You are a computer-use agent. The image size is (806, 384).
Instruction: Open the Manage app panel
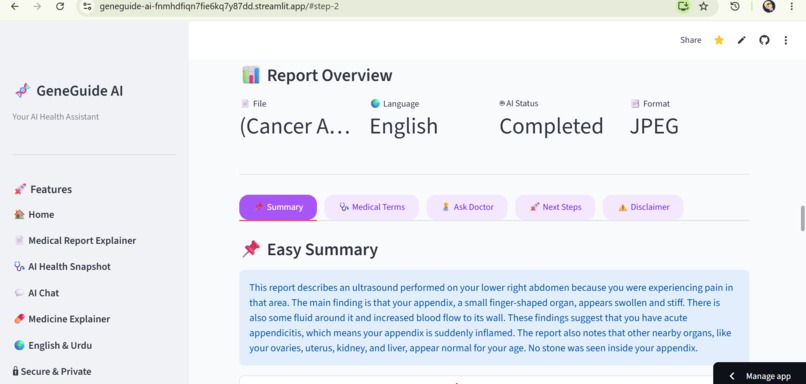point(760,376)
